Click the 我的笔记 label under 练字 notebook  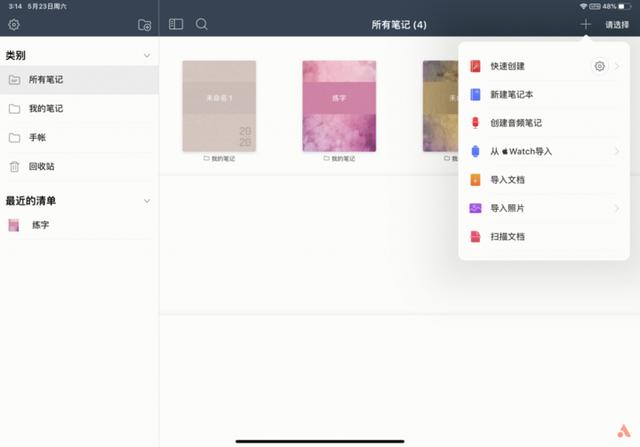tap(343, 158)
